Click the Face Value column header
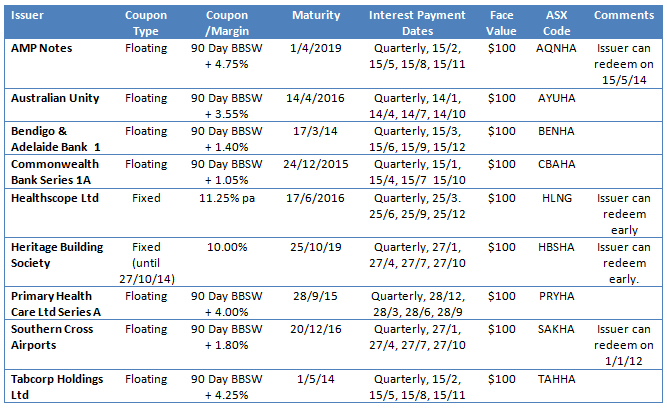The height and width of the screenshot is (408, 667). [503, 23]
